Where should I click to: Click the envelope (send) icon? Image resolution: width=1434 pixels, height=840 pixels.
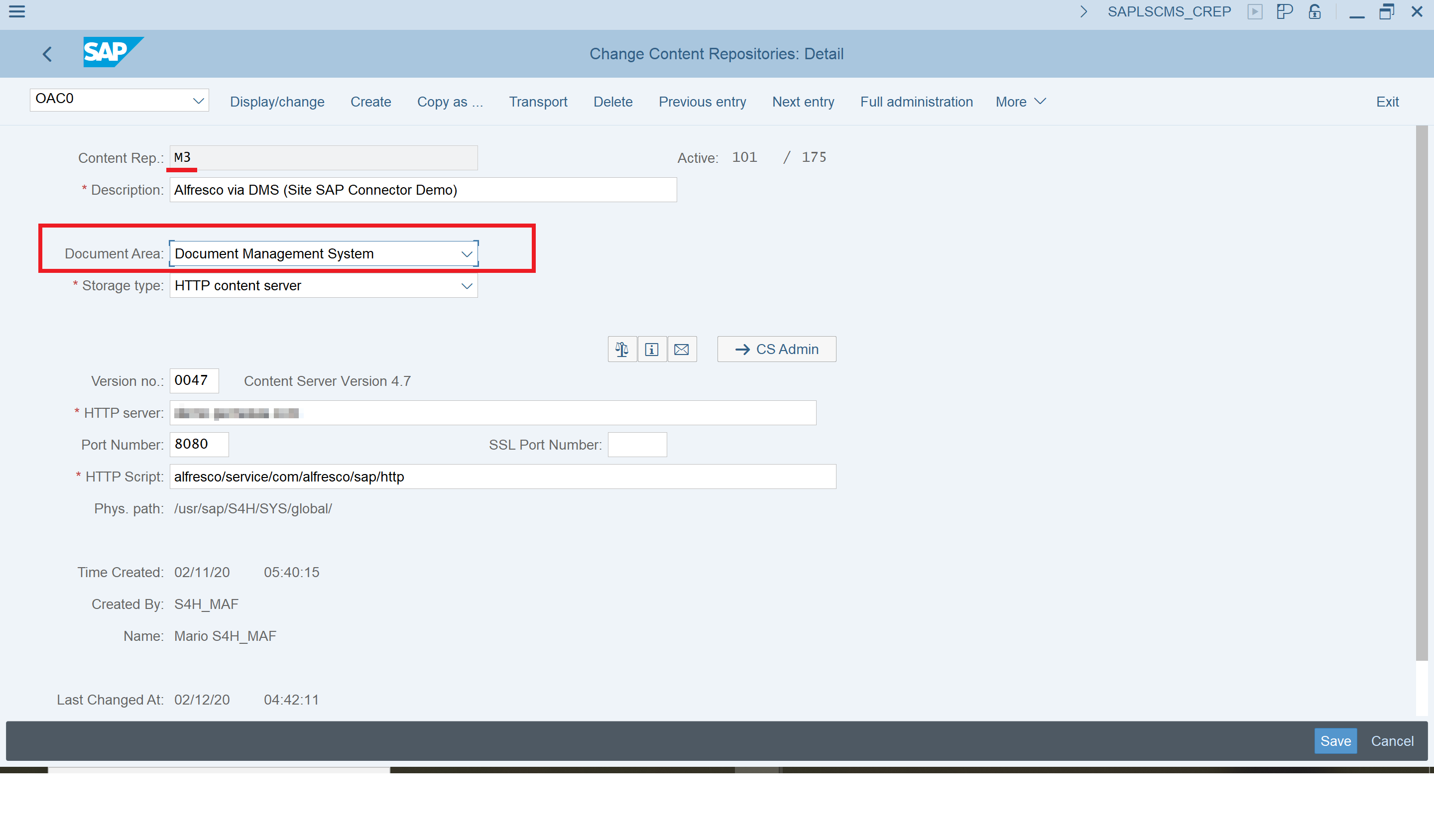pyautogui.click(x=682, y=349)
